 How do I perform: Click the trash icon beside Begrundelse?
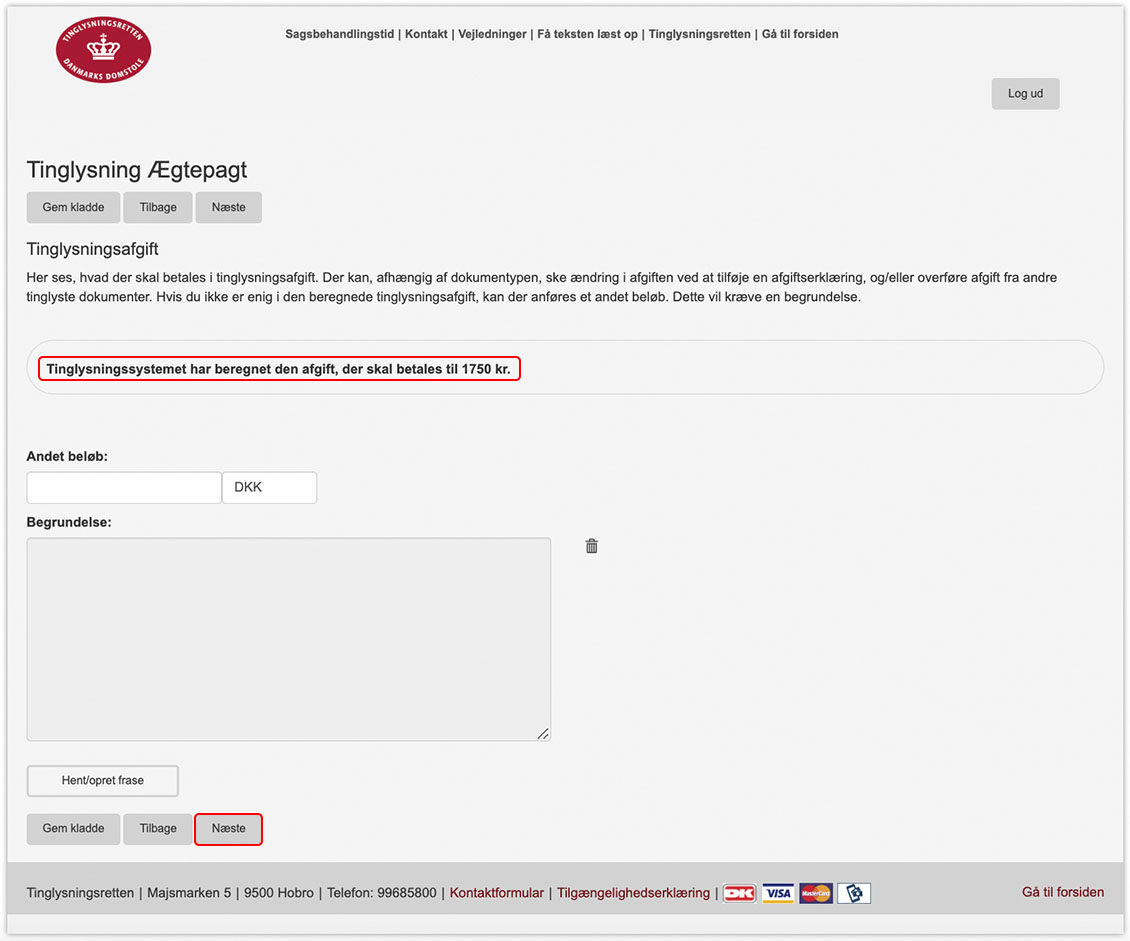tap(592, 546)
